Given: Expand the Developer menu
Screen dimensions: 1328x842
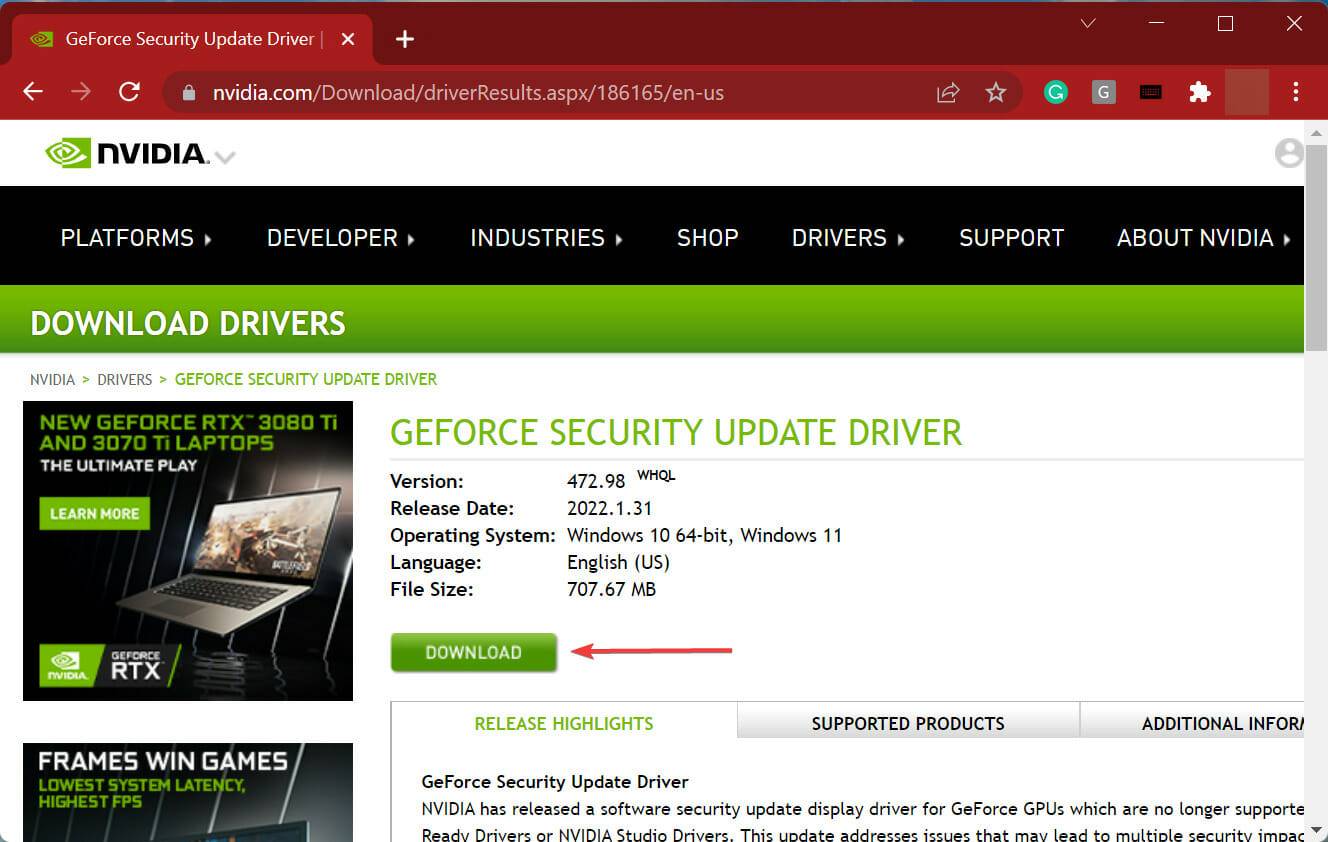Looking at the screenshot, I should pyautogui.click(x=340, y=238).
